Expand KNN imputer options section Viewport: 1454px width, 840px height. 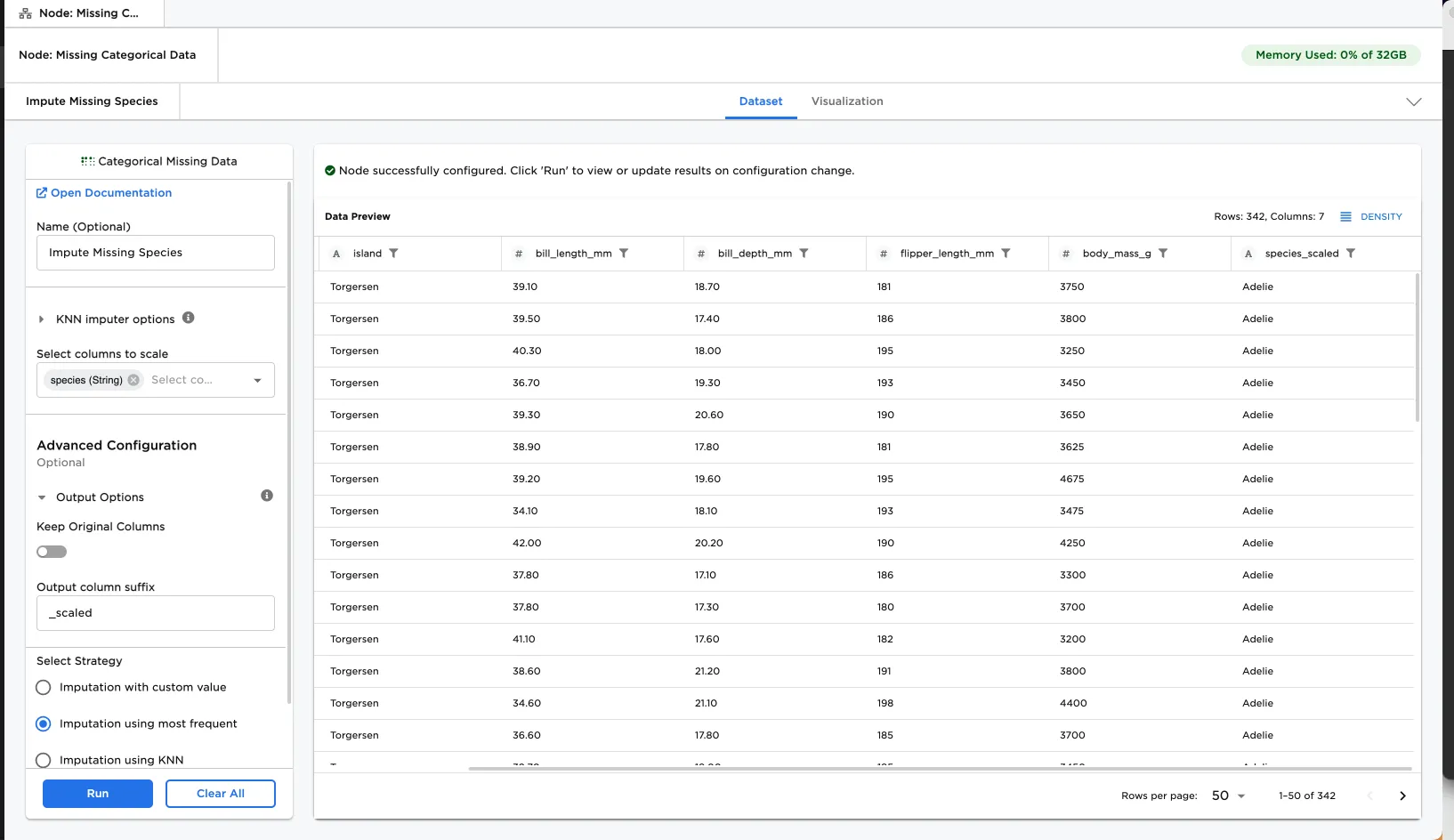pyautogui.click(x=42, y=319)
